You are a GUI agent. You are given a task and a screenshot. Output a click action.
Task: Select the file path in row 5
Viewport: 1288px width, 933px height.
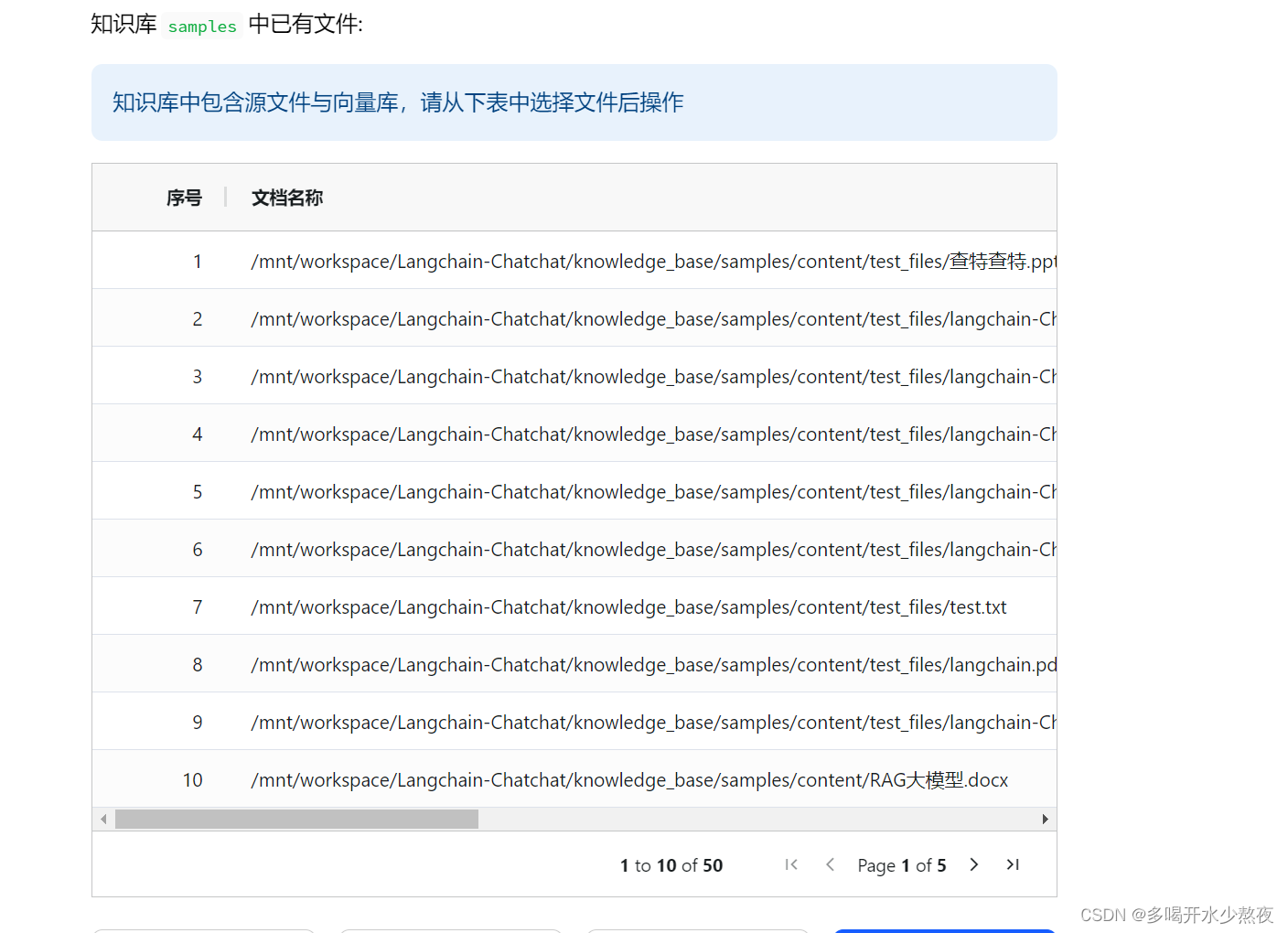(653, 492)
